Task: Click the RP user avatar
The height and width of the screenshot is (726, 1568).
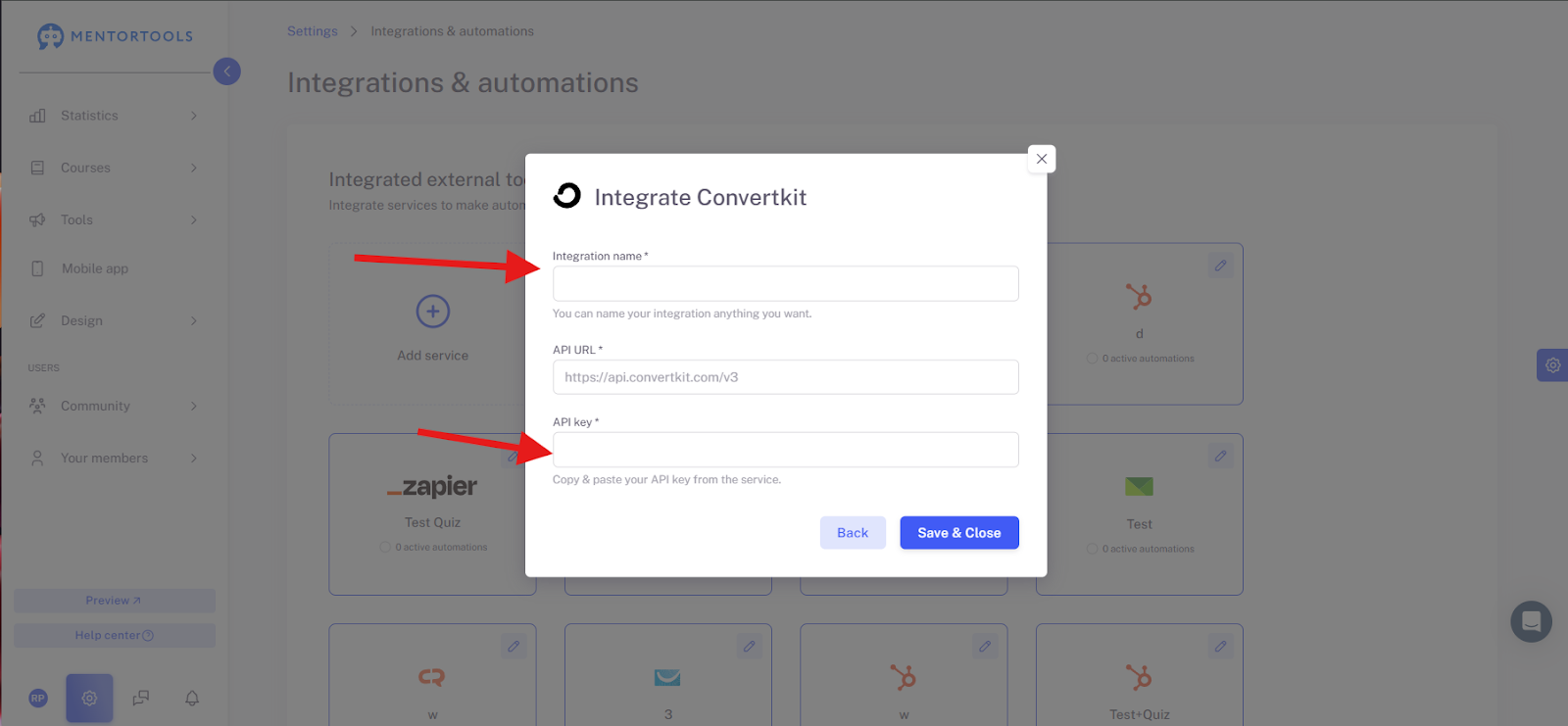Action: coord(38,698)
